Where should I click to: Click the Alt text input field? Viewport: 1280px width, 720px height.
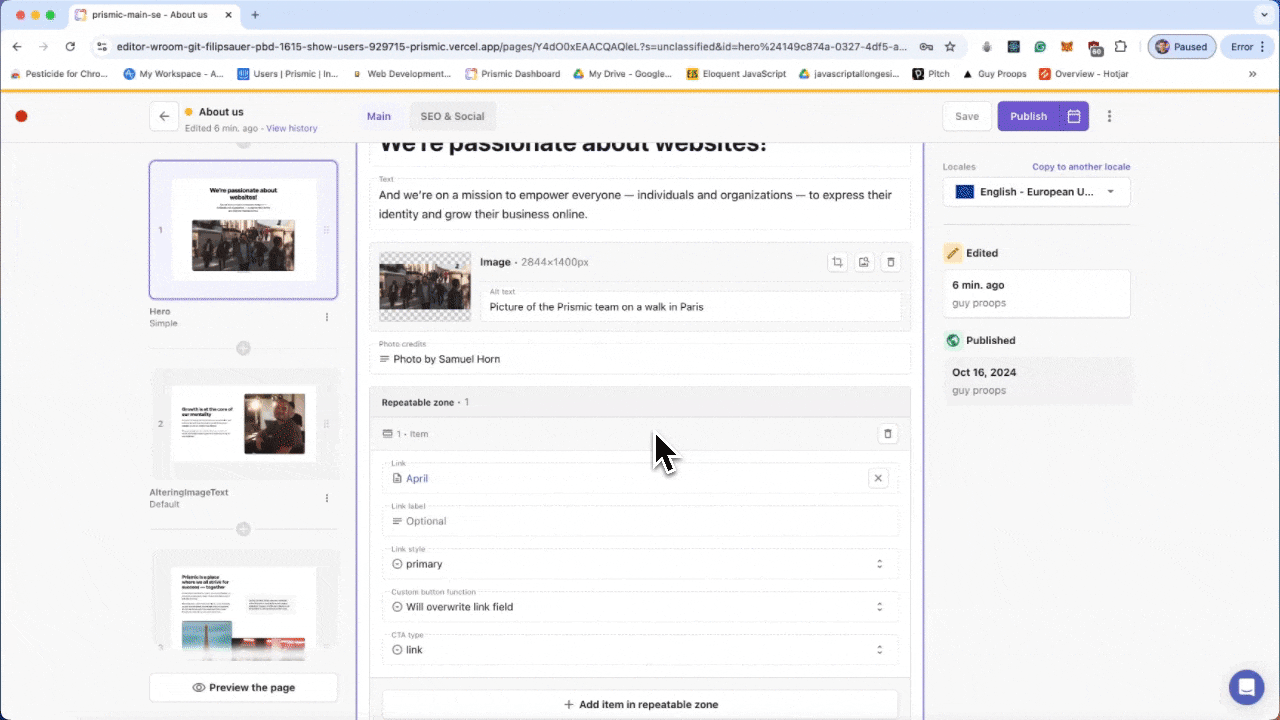pos(690,307)
